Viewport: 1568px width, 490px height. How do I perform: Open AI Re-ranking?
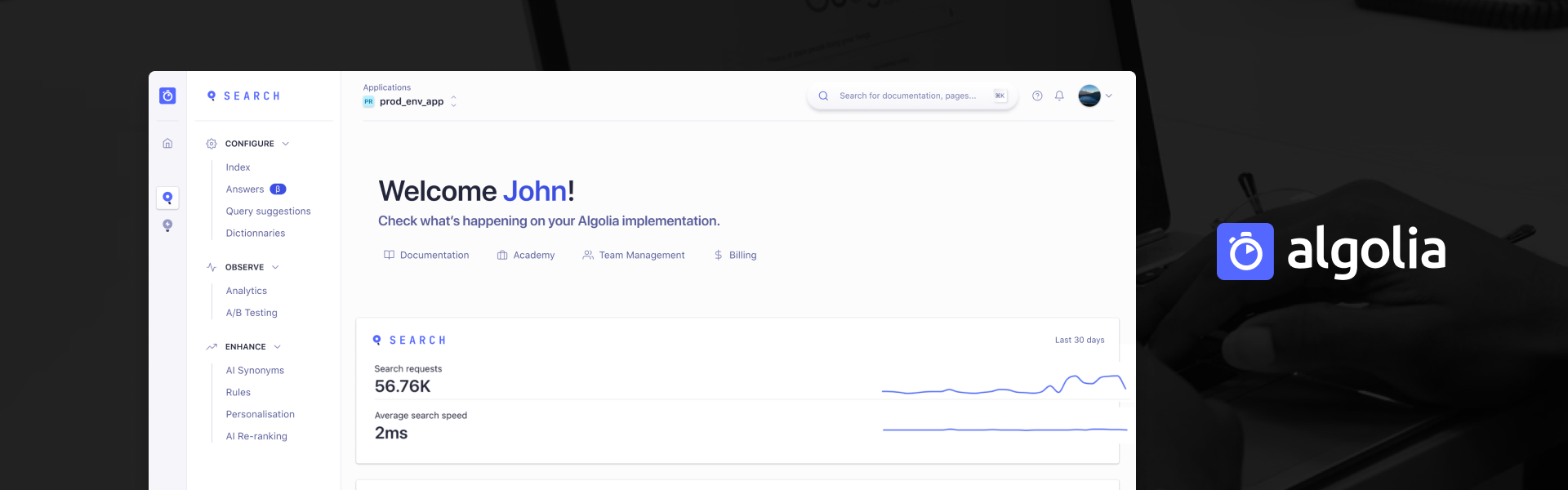click(256, 437)
